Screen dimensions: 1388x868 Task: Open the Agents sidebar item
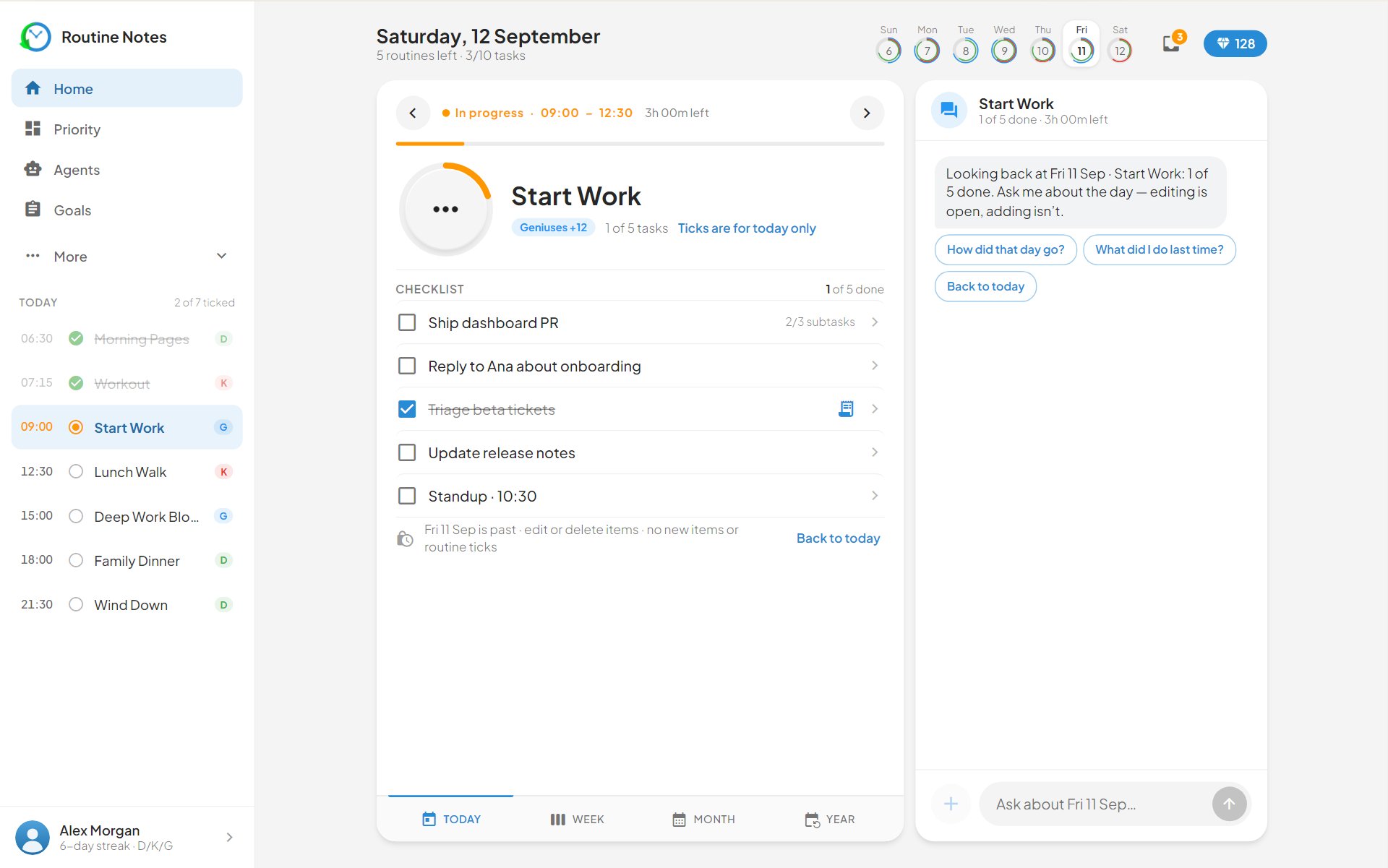pos(127,169)
